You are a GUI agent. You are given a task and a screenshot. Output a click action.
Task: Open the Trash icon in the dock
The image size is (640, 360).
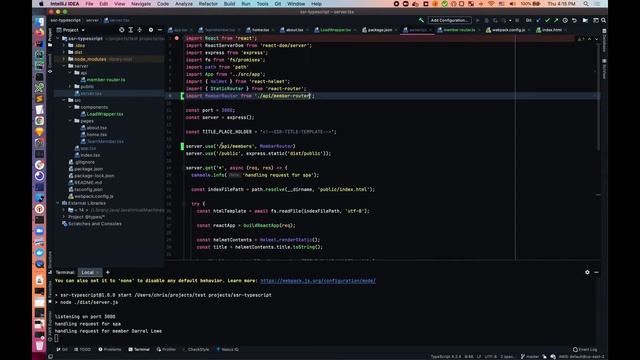pos(39,345)
